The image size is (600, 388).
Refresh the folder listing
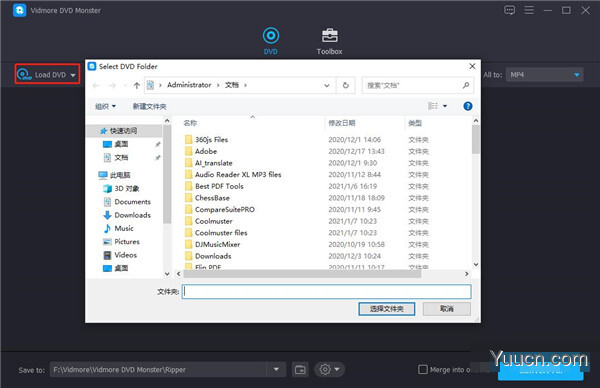point(346,85)
